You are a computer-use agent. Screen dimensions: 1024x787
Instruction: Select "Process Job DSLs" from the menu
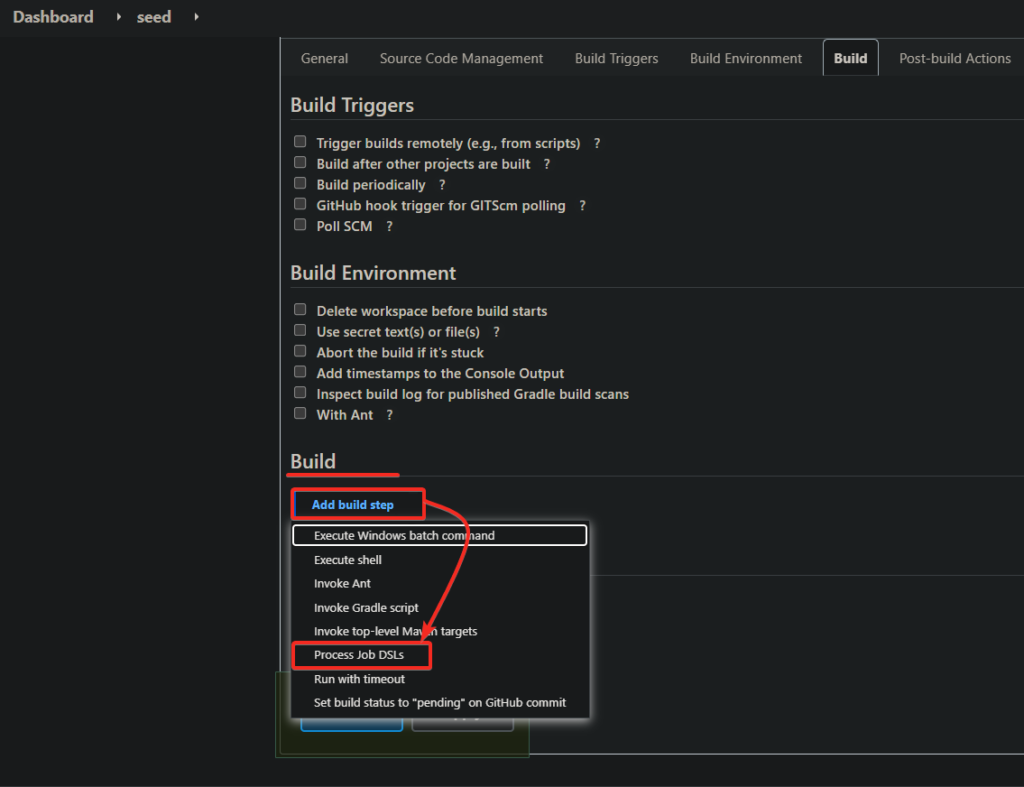tap(362, 655)
